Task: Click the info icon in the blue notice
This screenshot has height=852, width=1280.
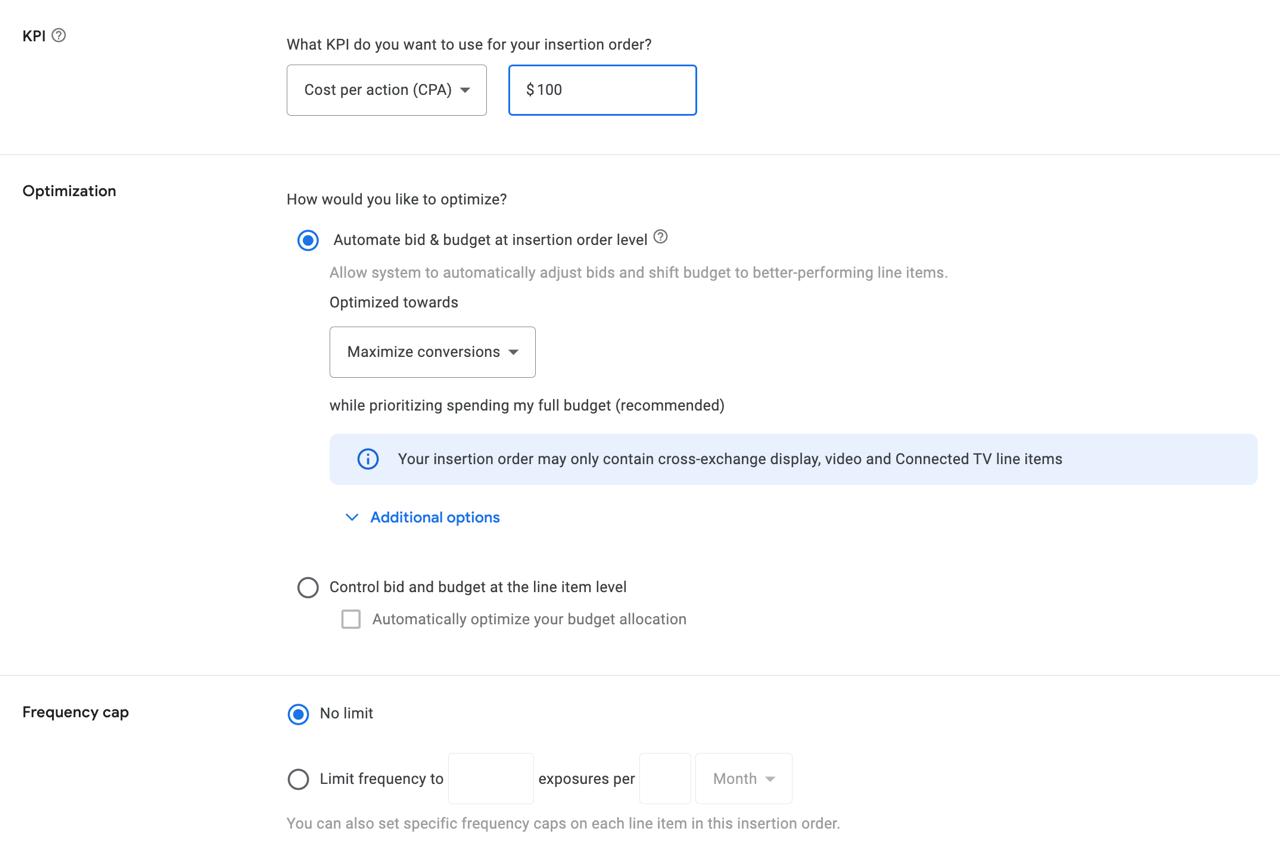Action: click(x=368, y=459)
